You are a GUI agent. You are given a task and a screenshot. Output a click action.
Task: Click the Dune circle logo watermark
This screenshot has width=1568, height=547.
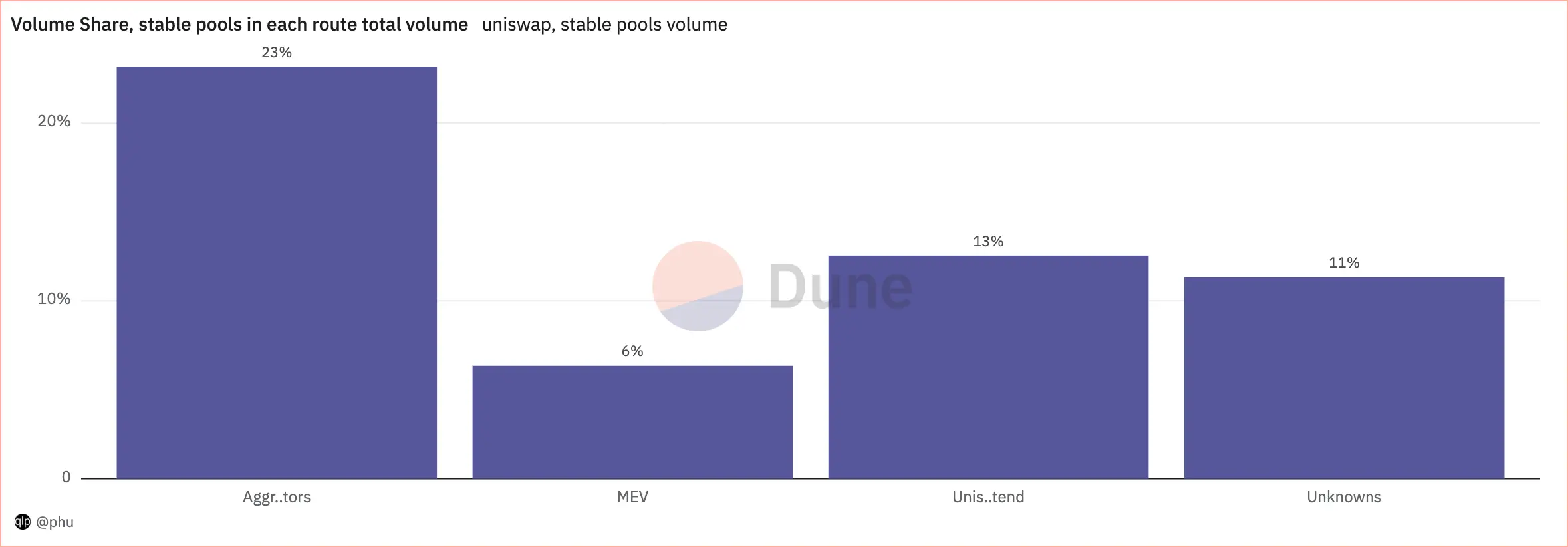coord(698,286)
